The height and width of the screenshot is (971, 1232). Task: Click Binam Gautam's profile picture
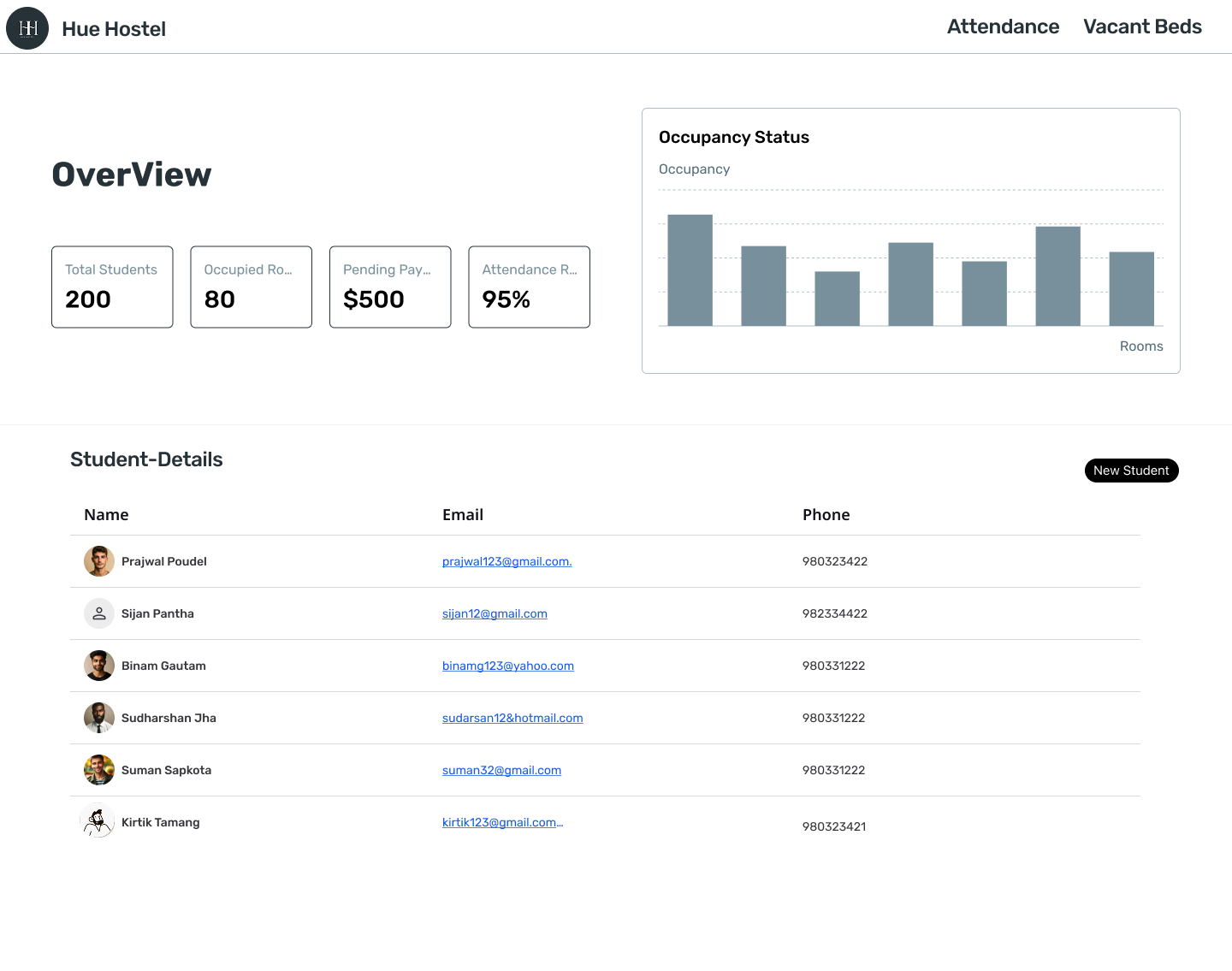[99, 666]
